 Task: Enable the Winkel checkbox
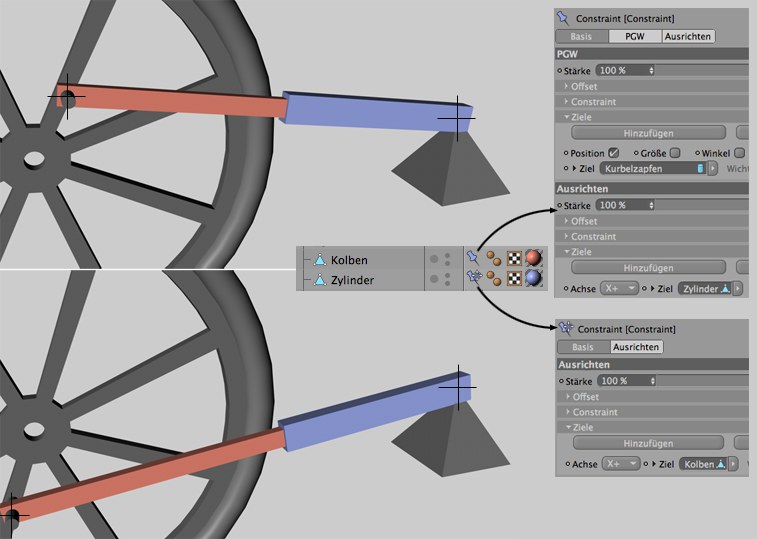click(739, 152)
